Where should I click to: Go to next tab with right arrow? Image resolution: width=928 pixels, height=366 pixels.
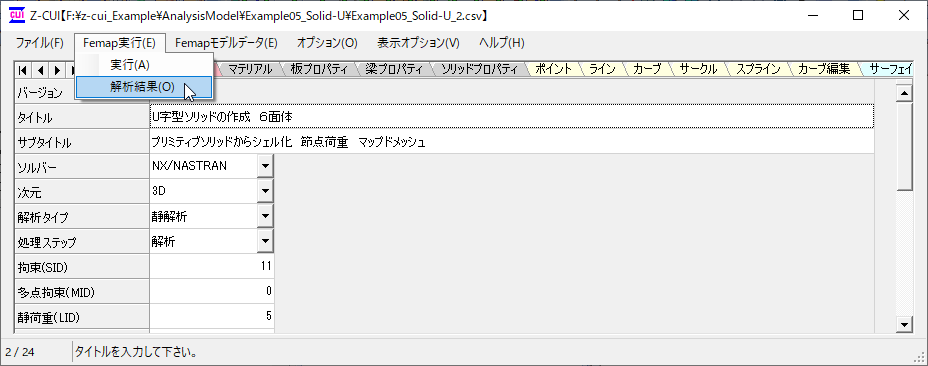pyautogui.click(x=57, y=70)
